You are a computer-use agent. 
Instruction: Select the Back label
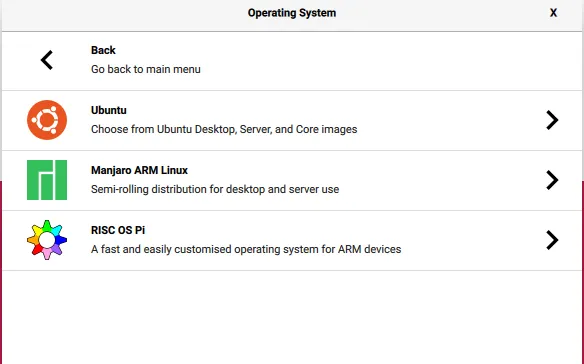[x=103, y=50]
